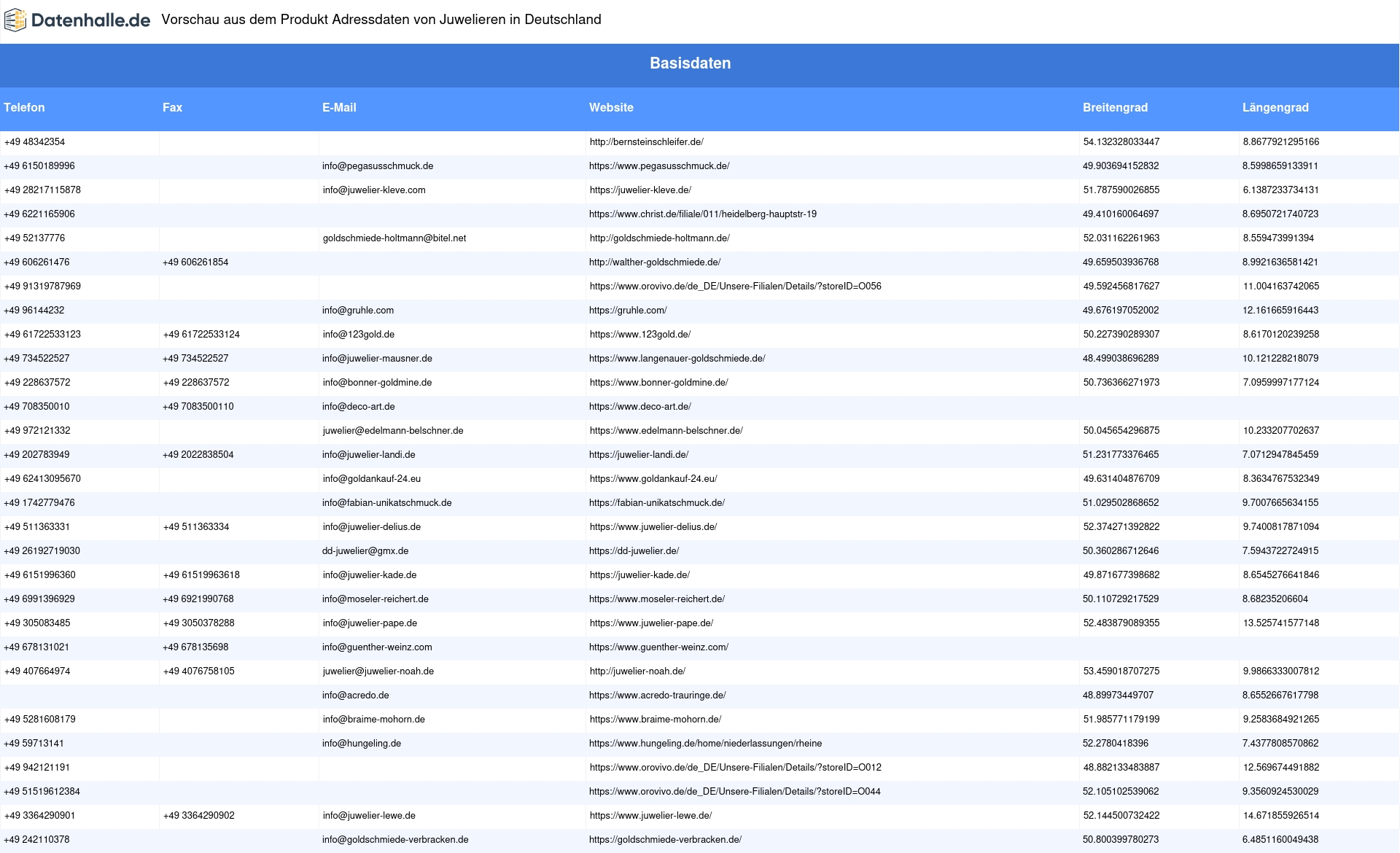
Task: Select latitude value 54.132328033447
Action: coord(1121,142)
